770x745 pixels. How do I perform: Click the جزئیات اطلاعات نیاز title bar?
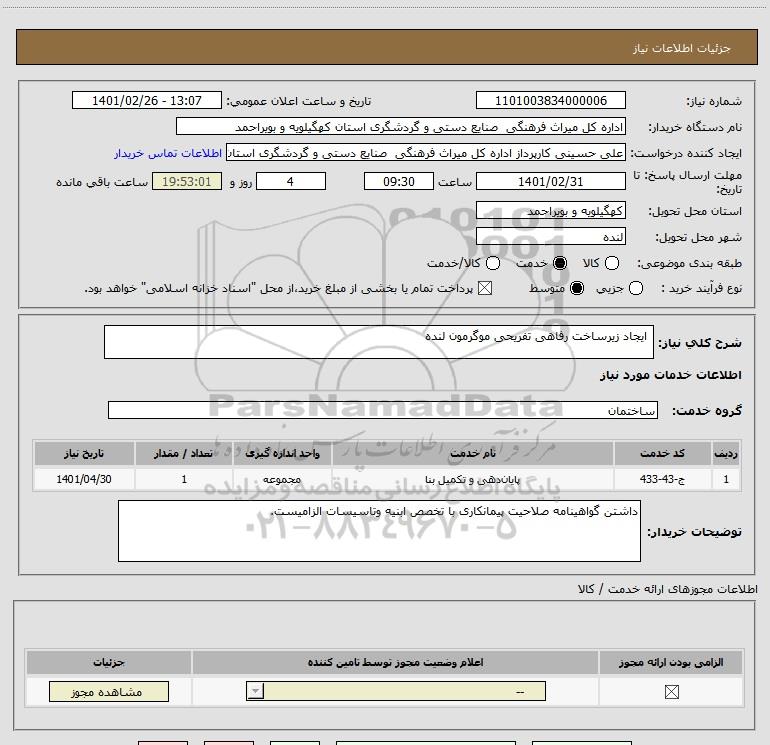tap(387, 47)
